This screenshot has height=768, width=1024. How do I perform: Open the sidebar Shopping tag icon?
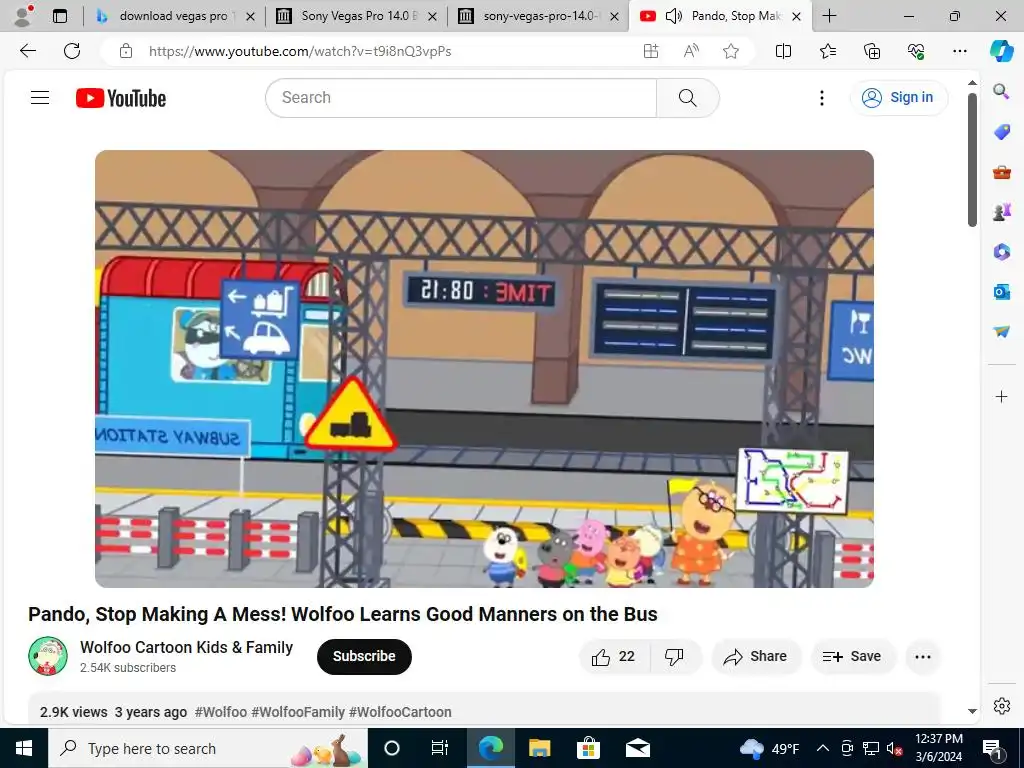click(x=1001, y=131)
